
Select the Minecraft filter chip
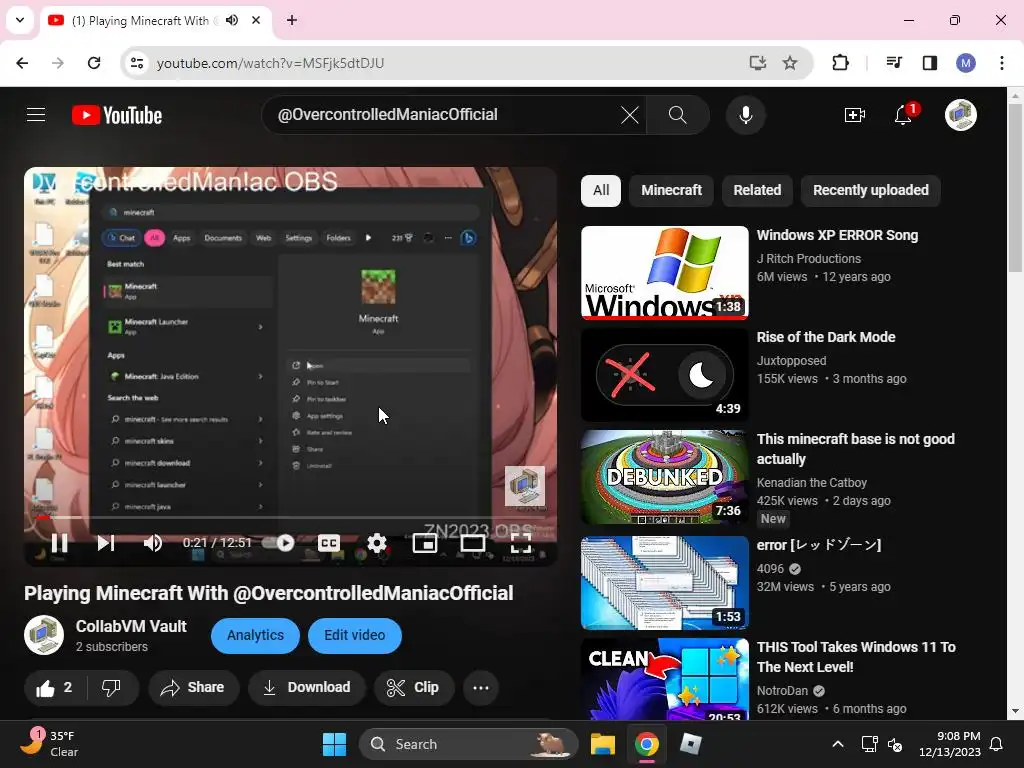click(671, 191)
